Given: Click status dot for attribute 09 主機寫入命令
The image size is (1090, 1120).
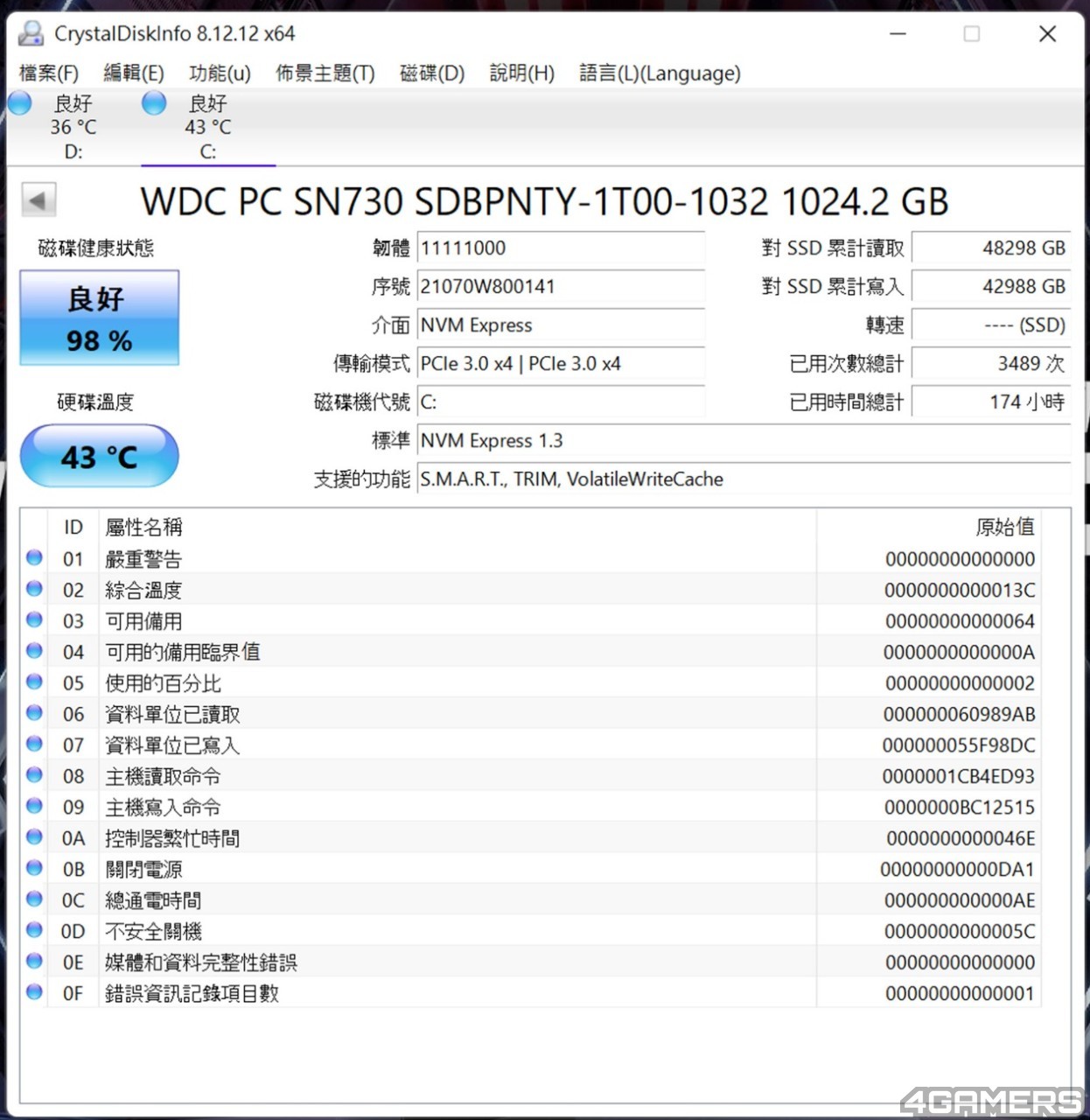Looking at the screenshot, I should tap(34, 806).
